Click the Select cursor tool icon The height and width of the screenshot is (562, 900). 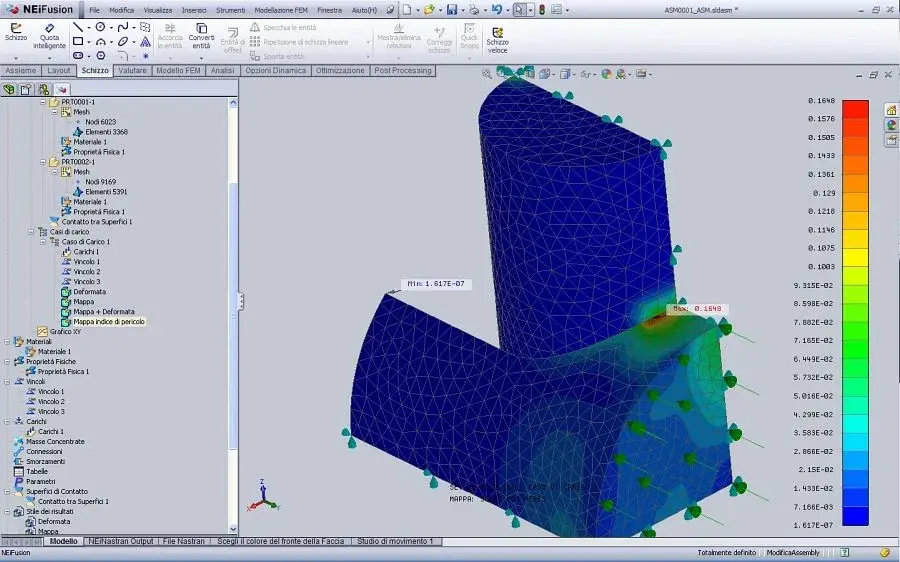pos(519,10)
